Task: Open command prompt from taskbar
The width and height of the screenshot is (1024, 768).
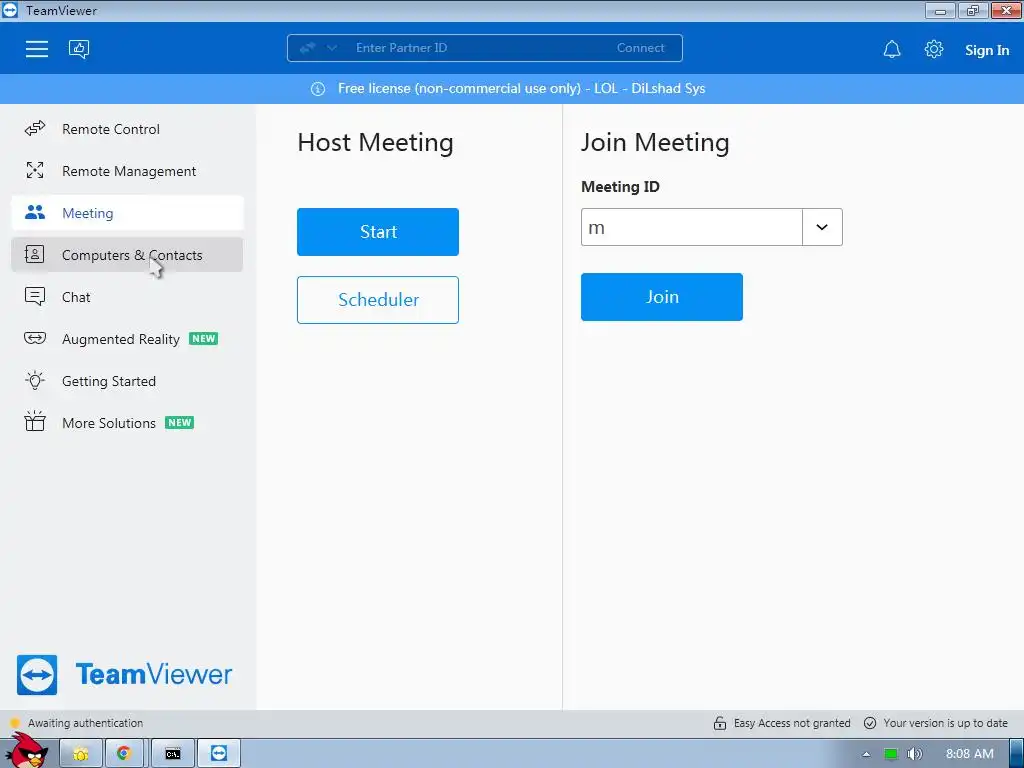Action: point(172,754)
